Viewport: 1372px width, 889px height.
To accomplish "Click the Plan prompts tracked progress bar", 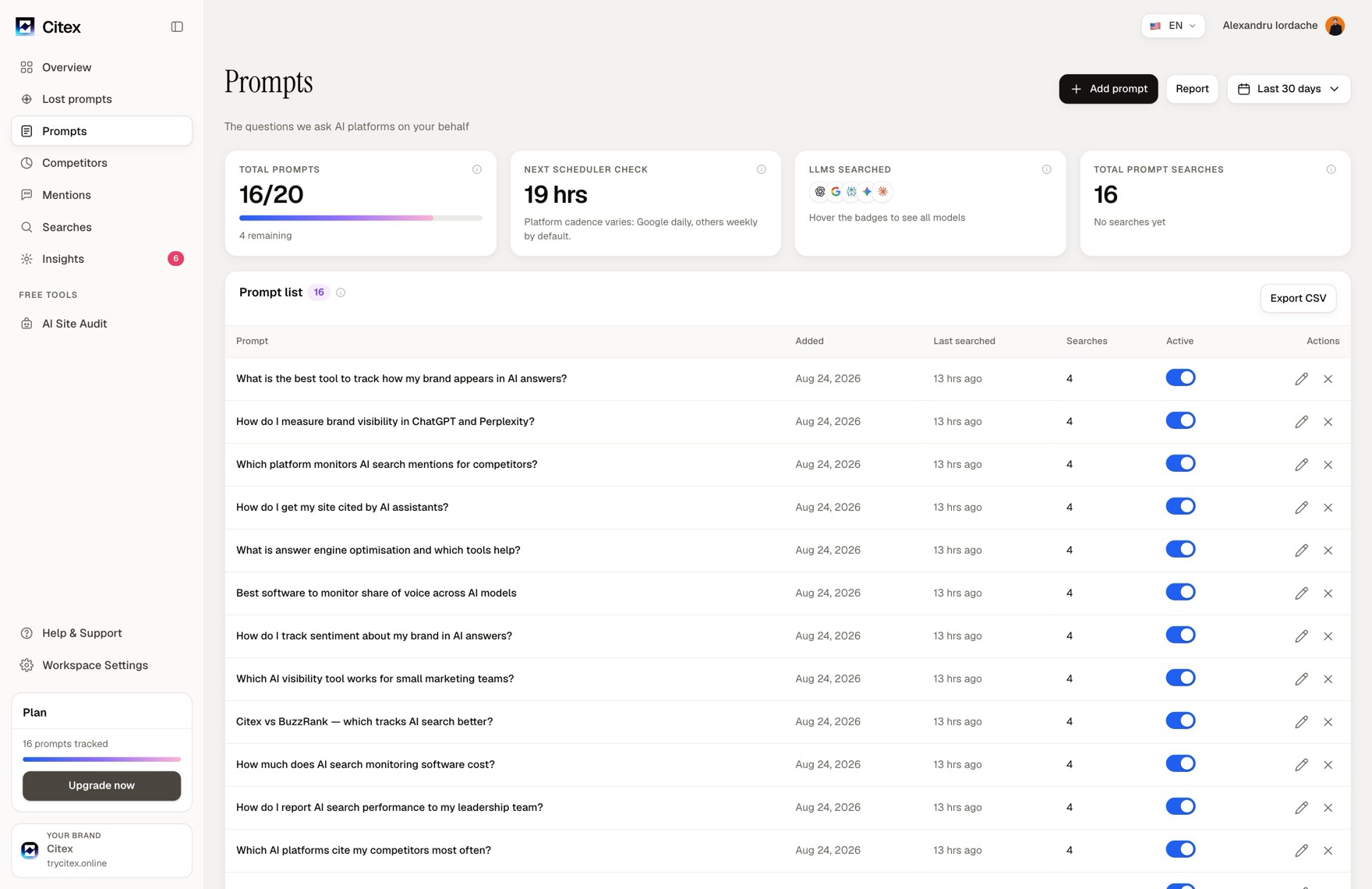I will point(101,760).
